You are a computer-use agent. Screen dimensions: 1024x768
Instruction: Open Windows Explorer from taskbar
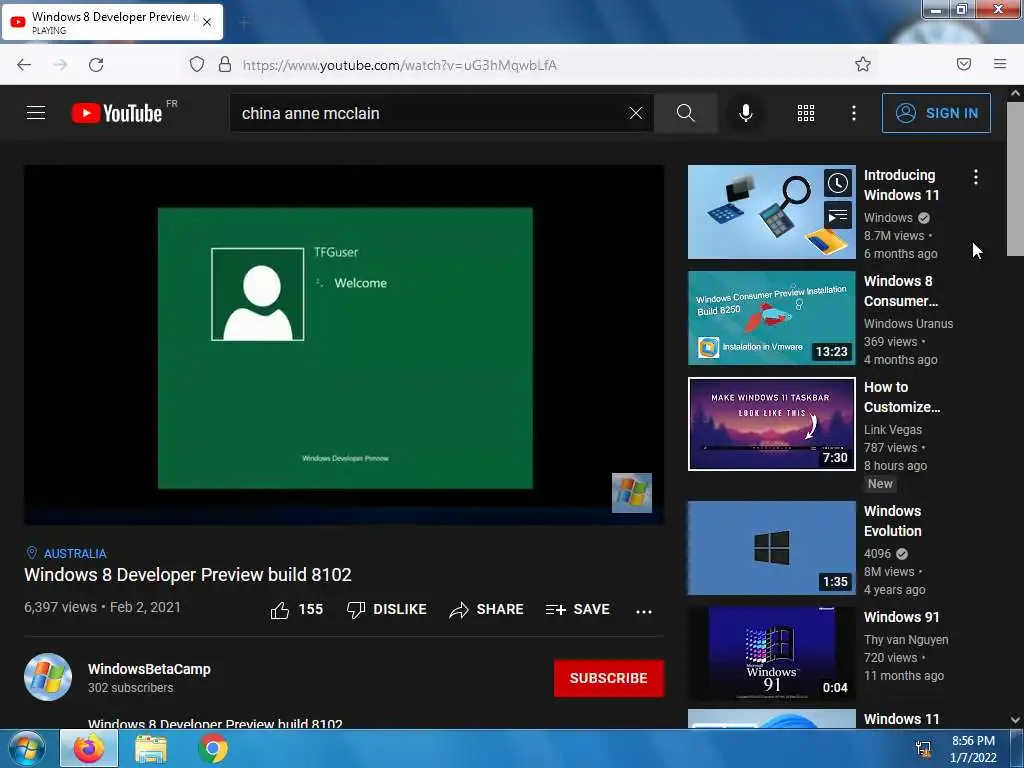(151, 748)
